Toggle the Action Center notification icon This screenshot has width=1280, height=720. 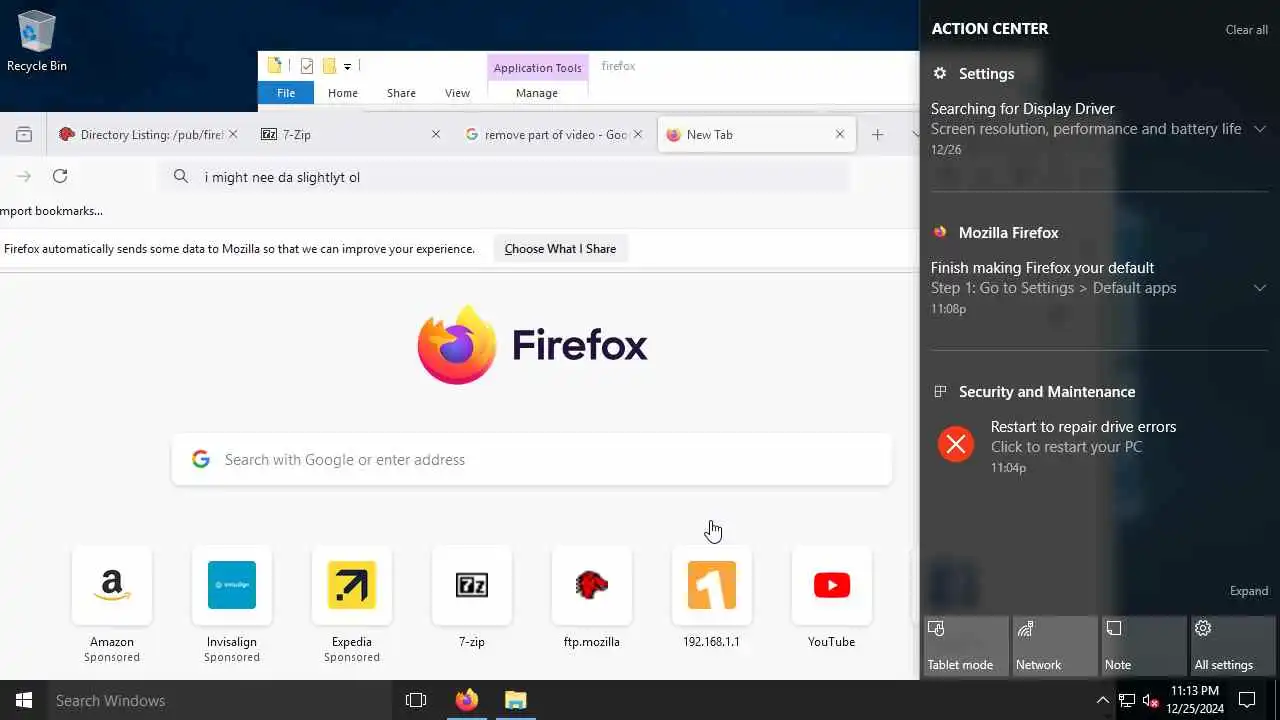(x=1247, y=700)
